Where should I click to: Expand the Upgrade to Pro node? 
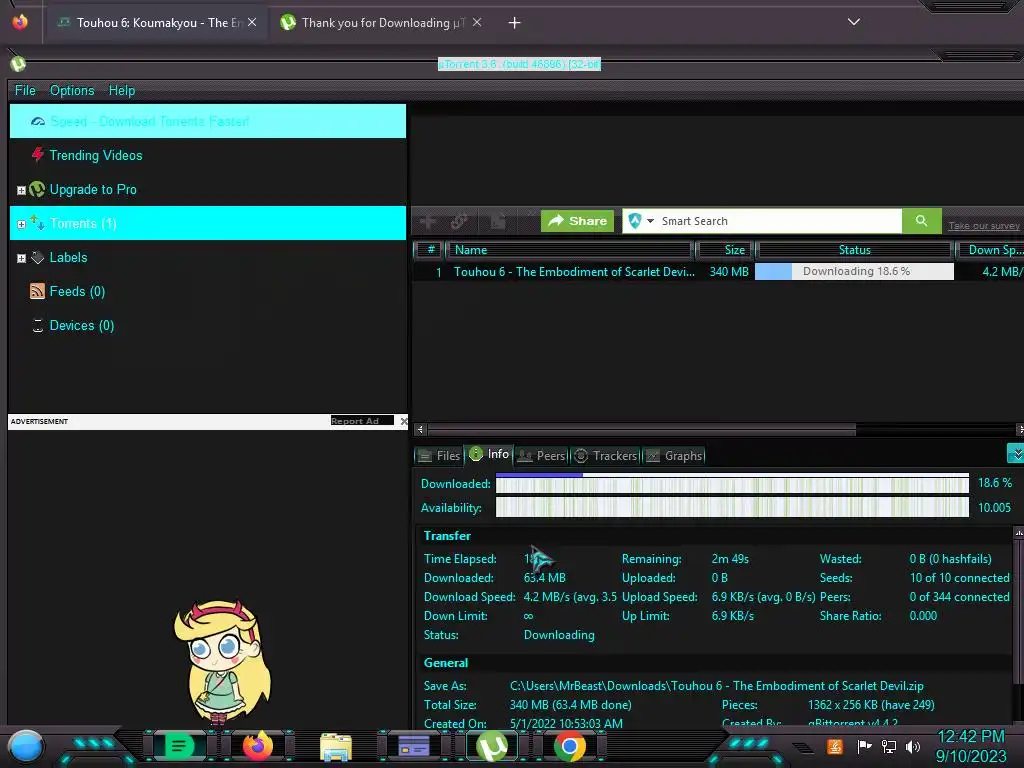pyautogui.click(x=21, y=191)
